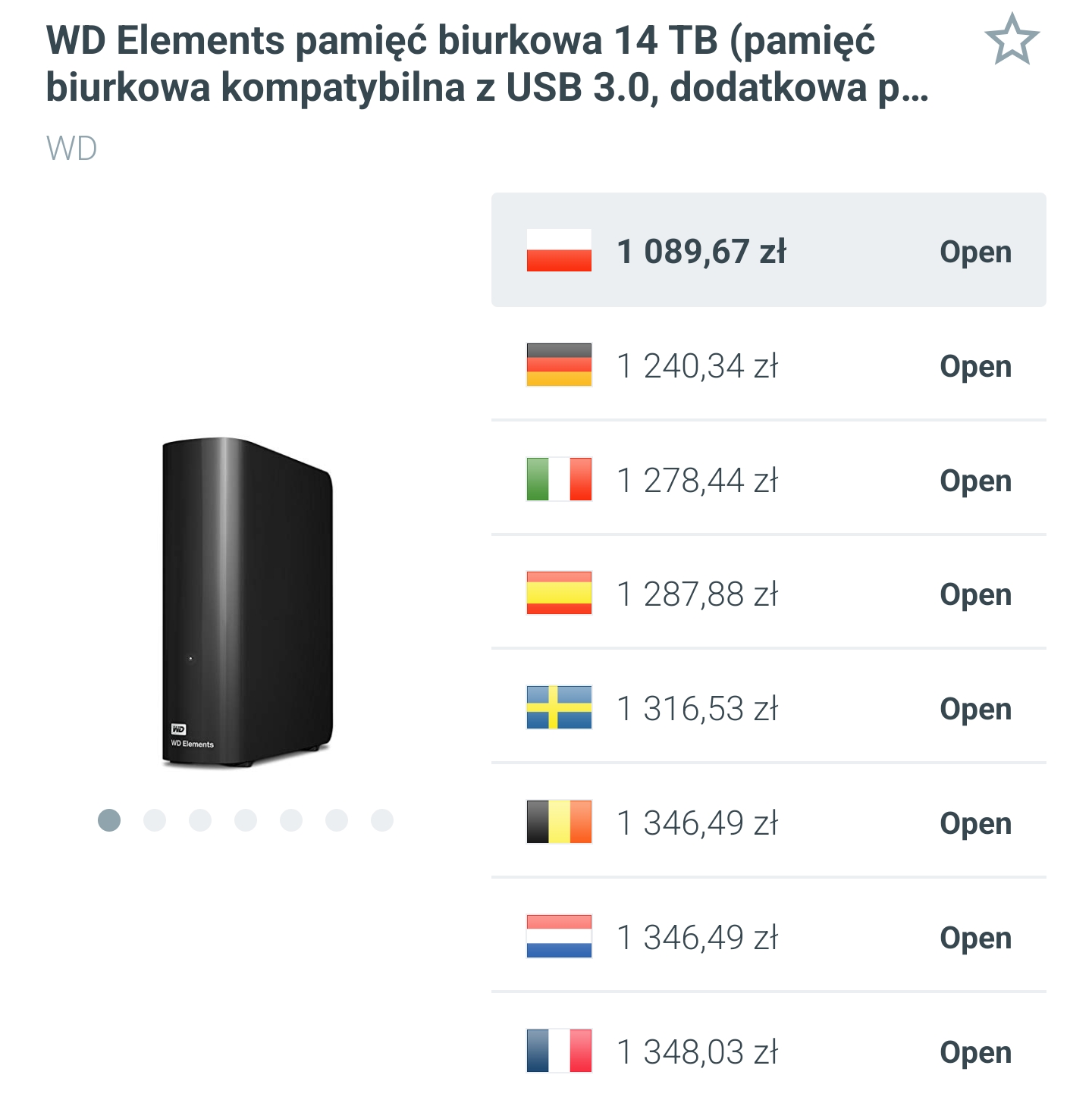Select the last image carousel dot
Viewport: 1092px width, 1100px height.
(382, 820)
